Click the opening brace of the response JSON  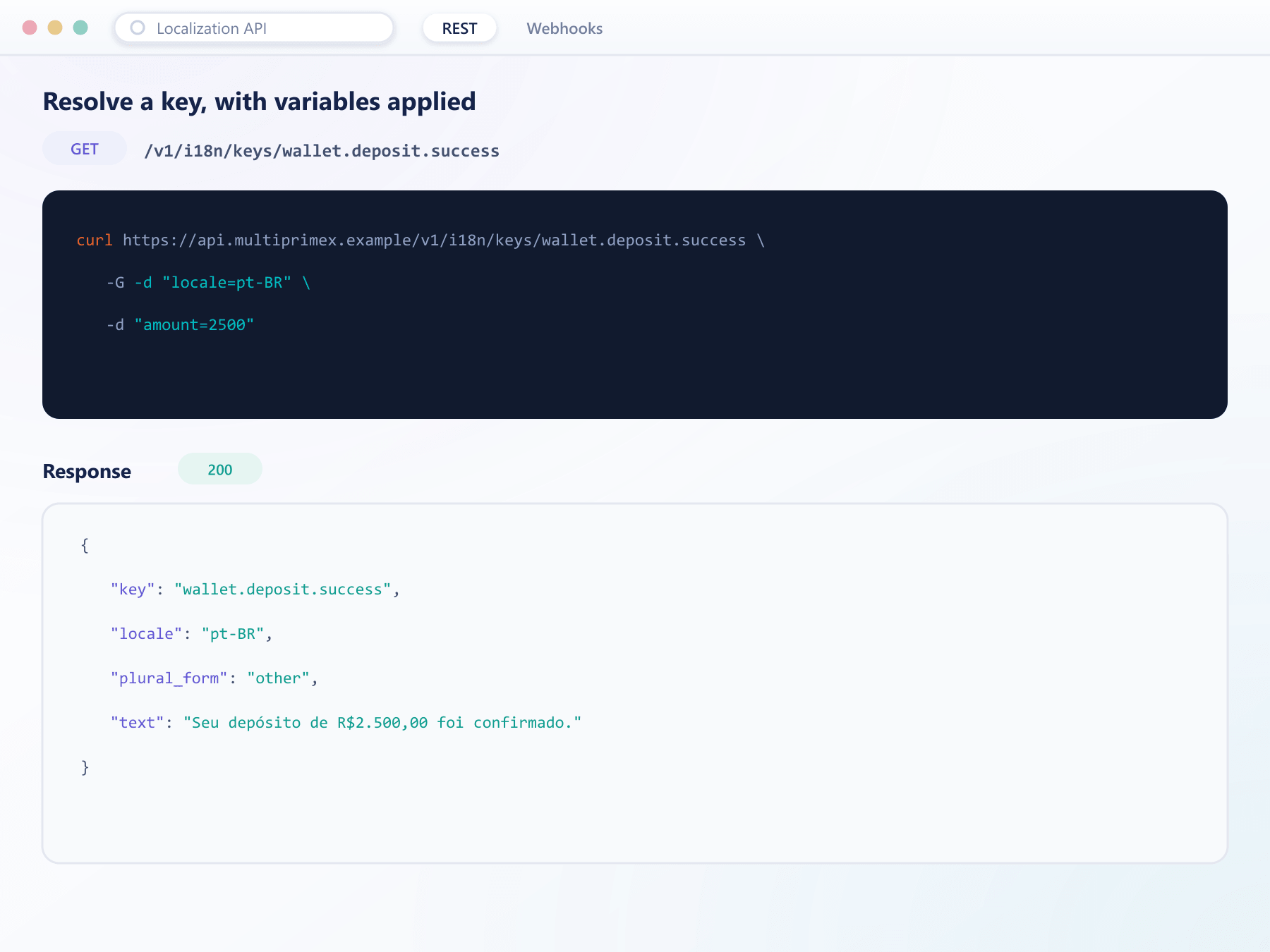pos(85,545)
